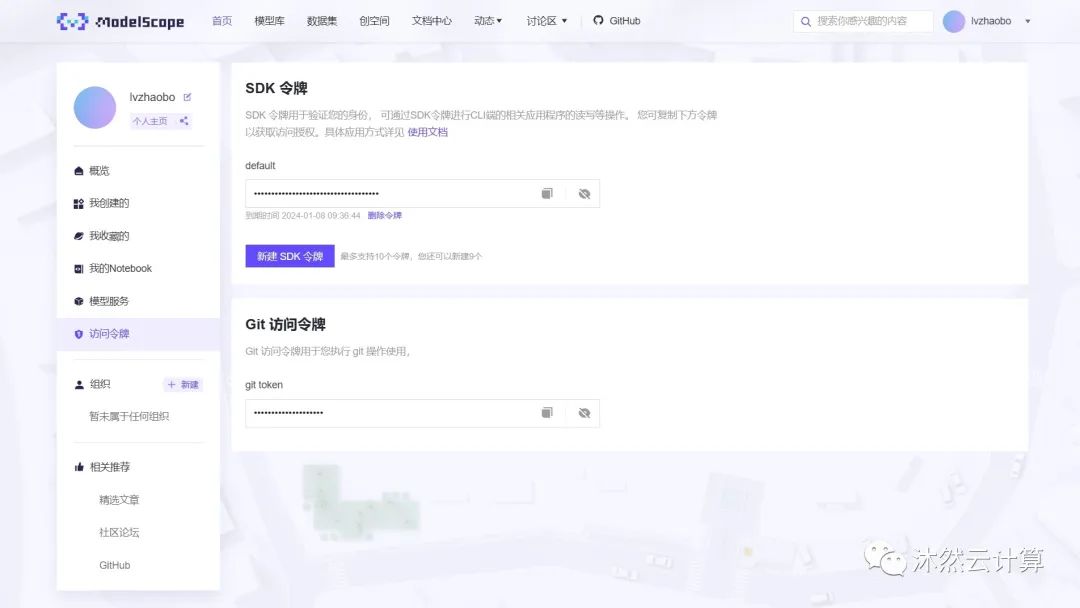Open the 动态 dropdown menu
The width and height of the screenshot is (1080, 608).
click(x=487, y=20)
